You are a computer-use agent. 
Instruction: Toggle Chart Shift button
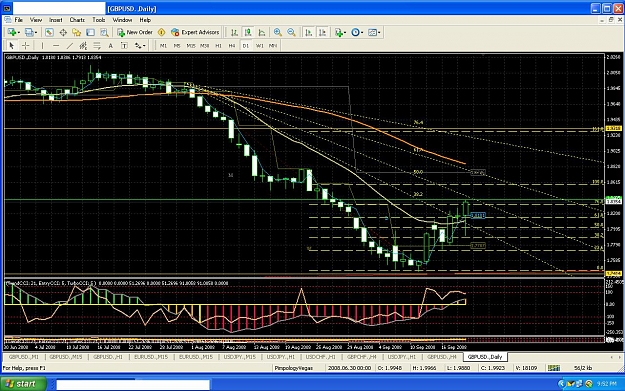pos(322,32)
